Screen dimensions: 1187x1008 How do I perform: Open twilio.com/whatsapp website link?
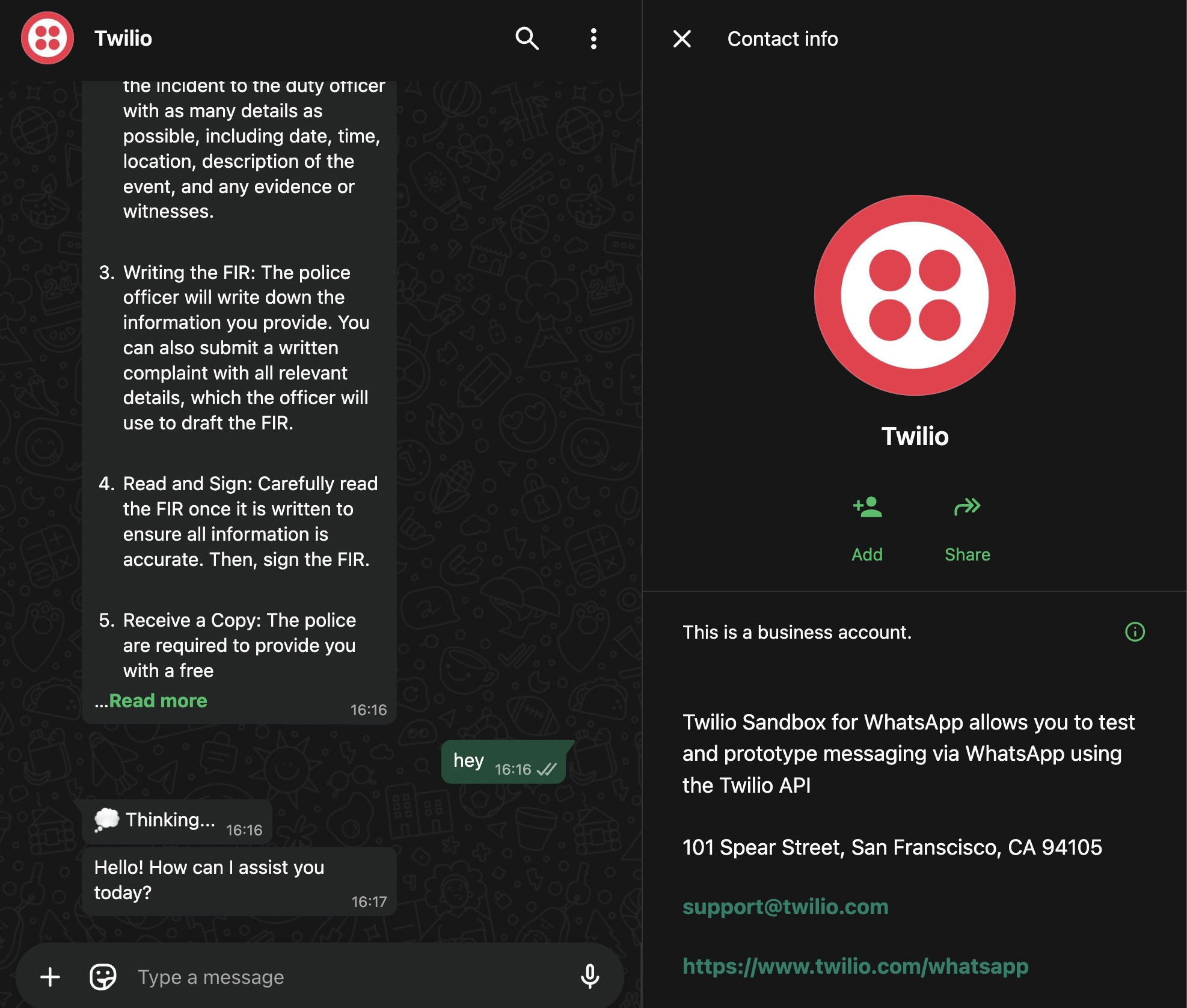point(855,966)
